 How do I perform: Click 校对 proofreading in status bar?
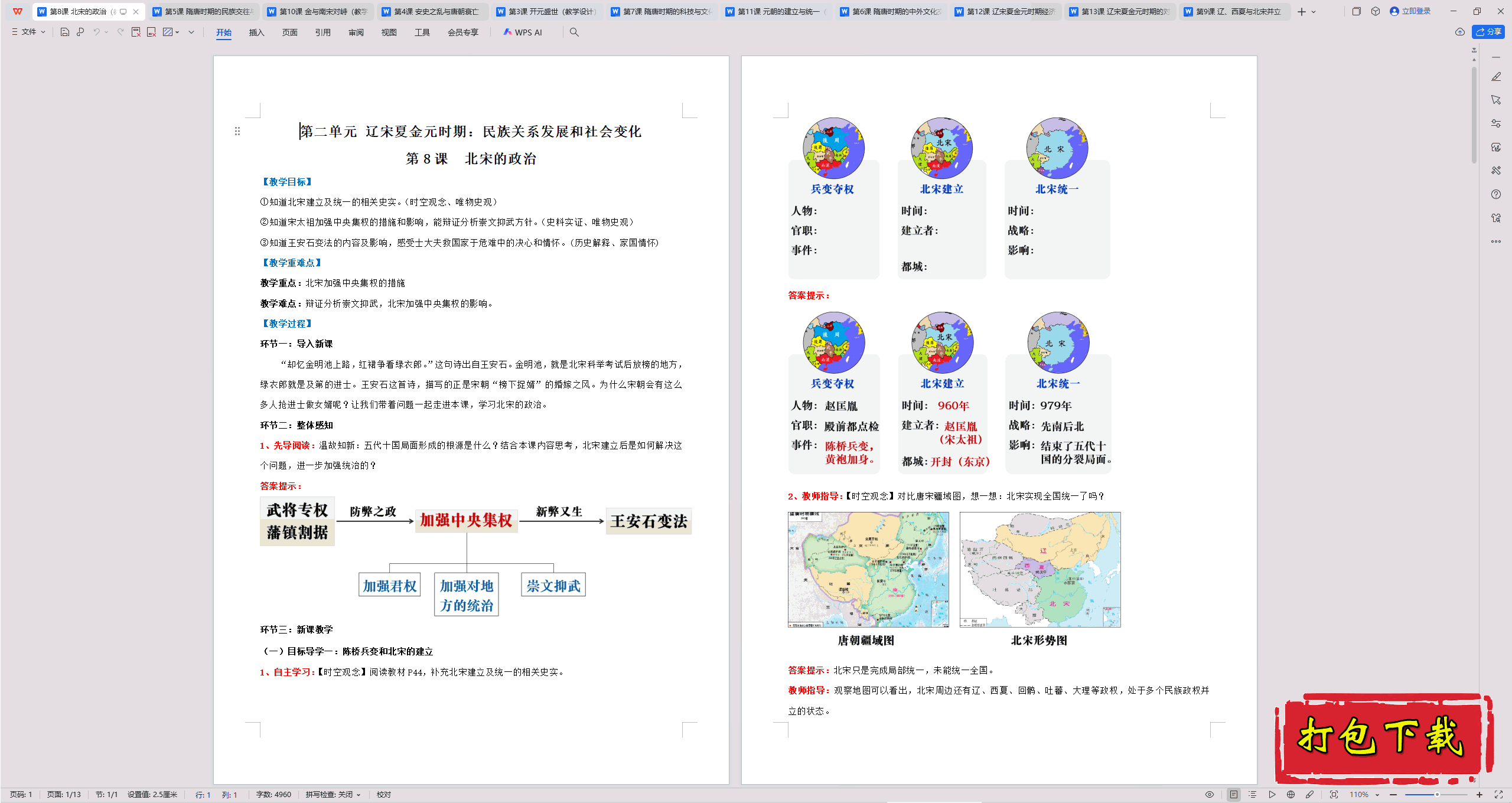pyautogui.click(x=384, y=795)
